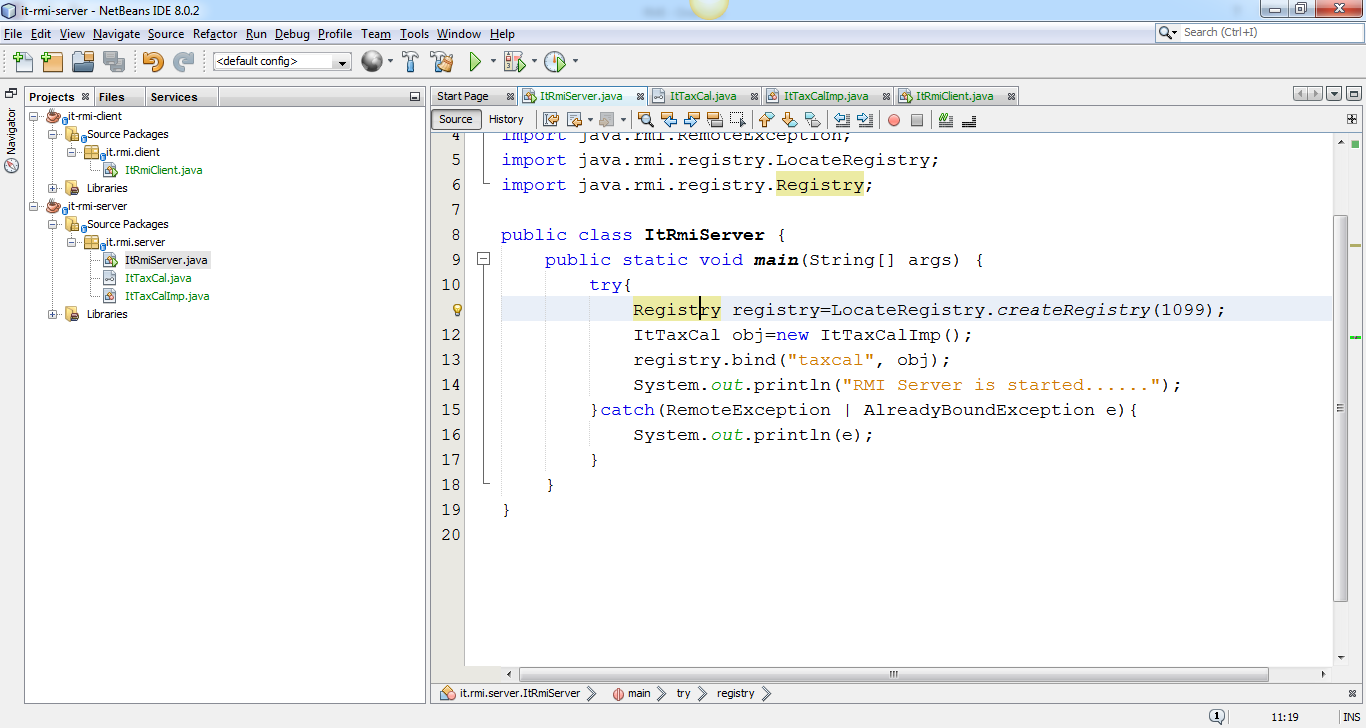Toggle Source view button
This screenshot has width=1366, height=728.
click(x=456, y=119)
